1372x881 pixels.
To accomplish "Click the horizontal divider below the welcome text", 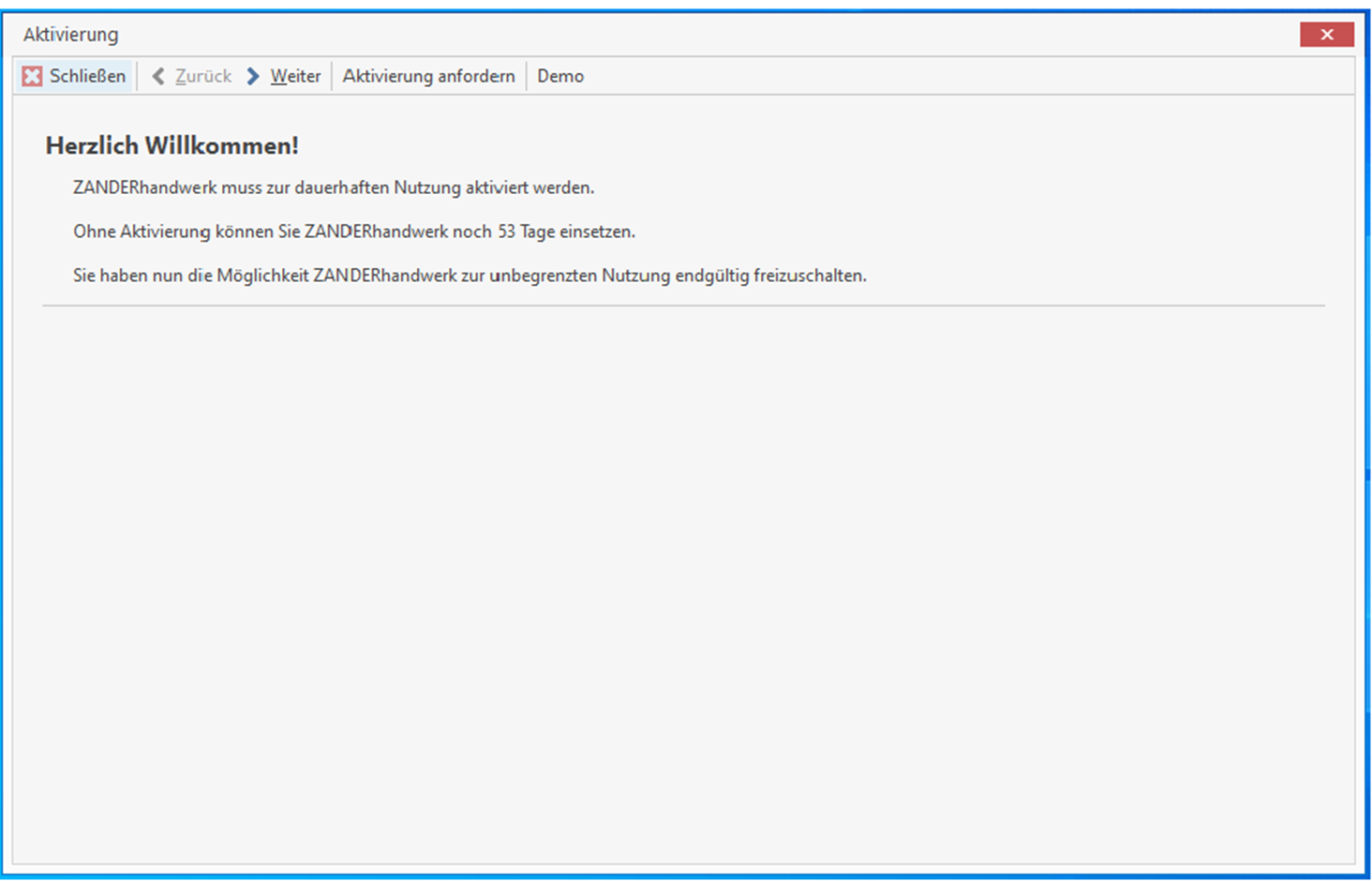I will coord(683,306).
